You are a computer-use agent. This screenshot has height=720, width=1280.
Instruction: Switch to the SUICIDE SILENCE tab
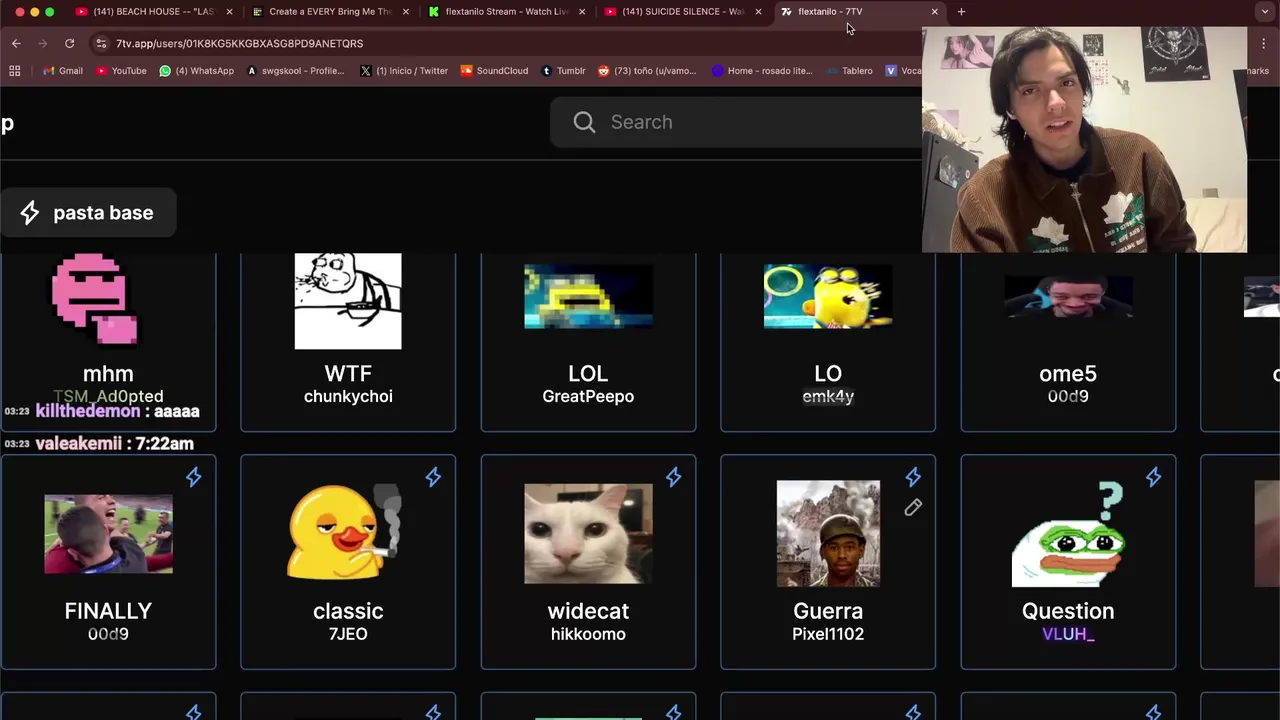682,12
